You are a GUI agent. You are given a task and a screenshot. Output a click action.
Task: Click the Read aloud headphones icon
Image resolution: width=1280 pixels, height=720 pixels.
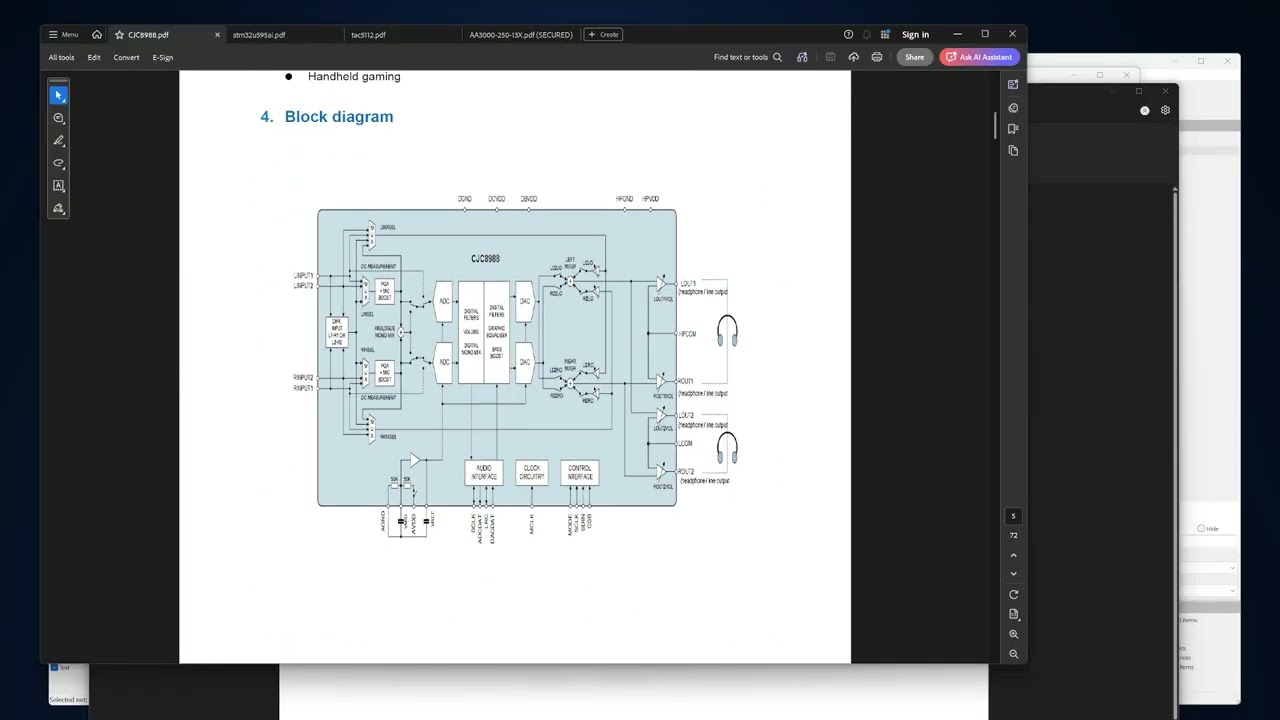point(802,57)
